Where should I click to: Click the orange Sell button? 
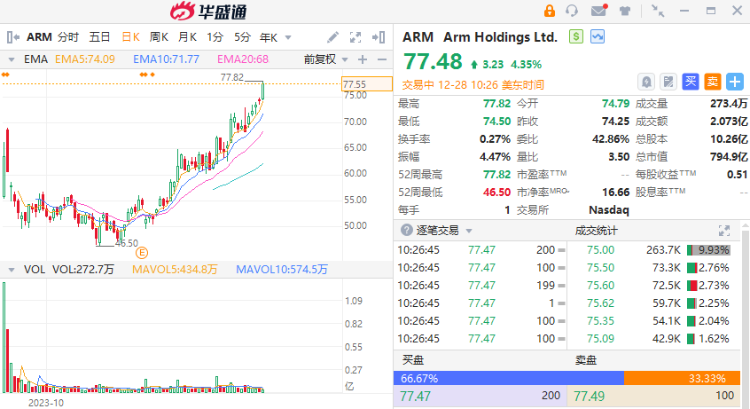tap(712, 82)
